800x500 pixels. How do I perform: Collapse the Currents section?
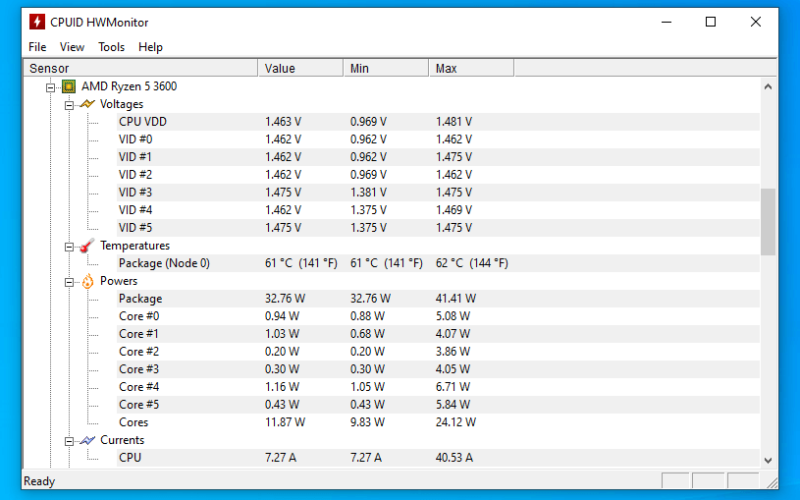[69, 441]
